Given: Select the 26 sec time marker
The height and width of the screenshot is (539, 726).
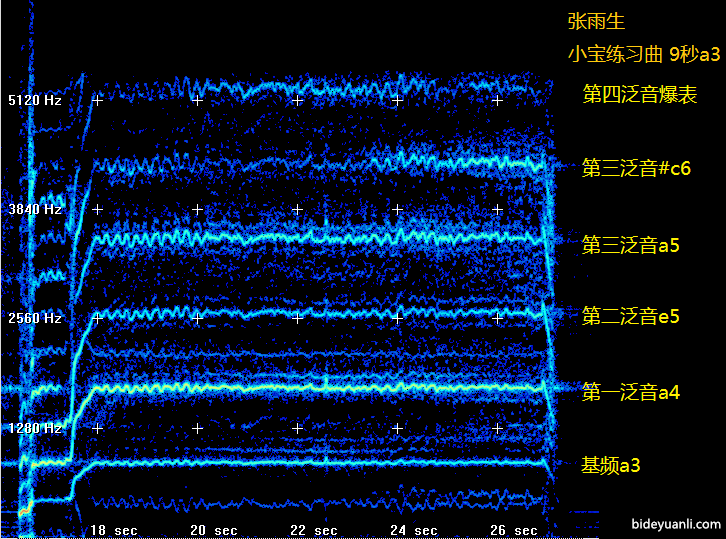Looking at the screenshot, I should [x=513, y=529].
